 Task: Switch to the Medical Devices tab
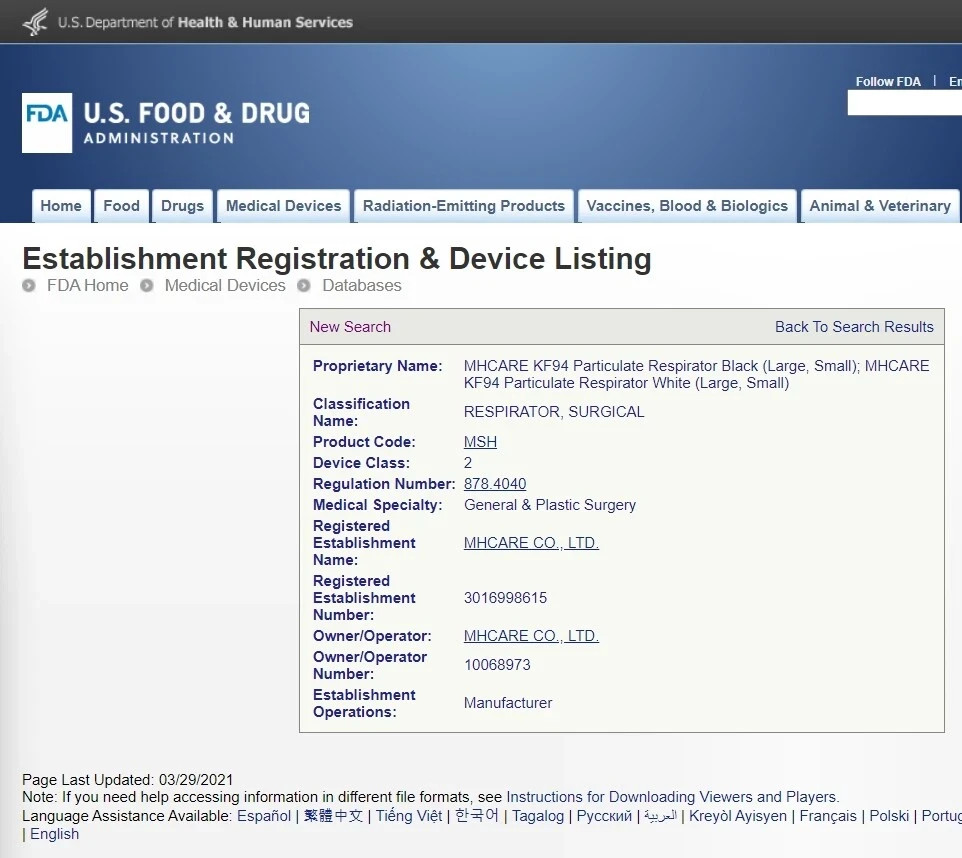[283, 206]
